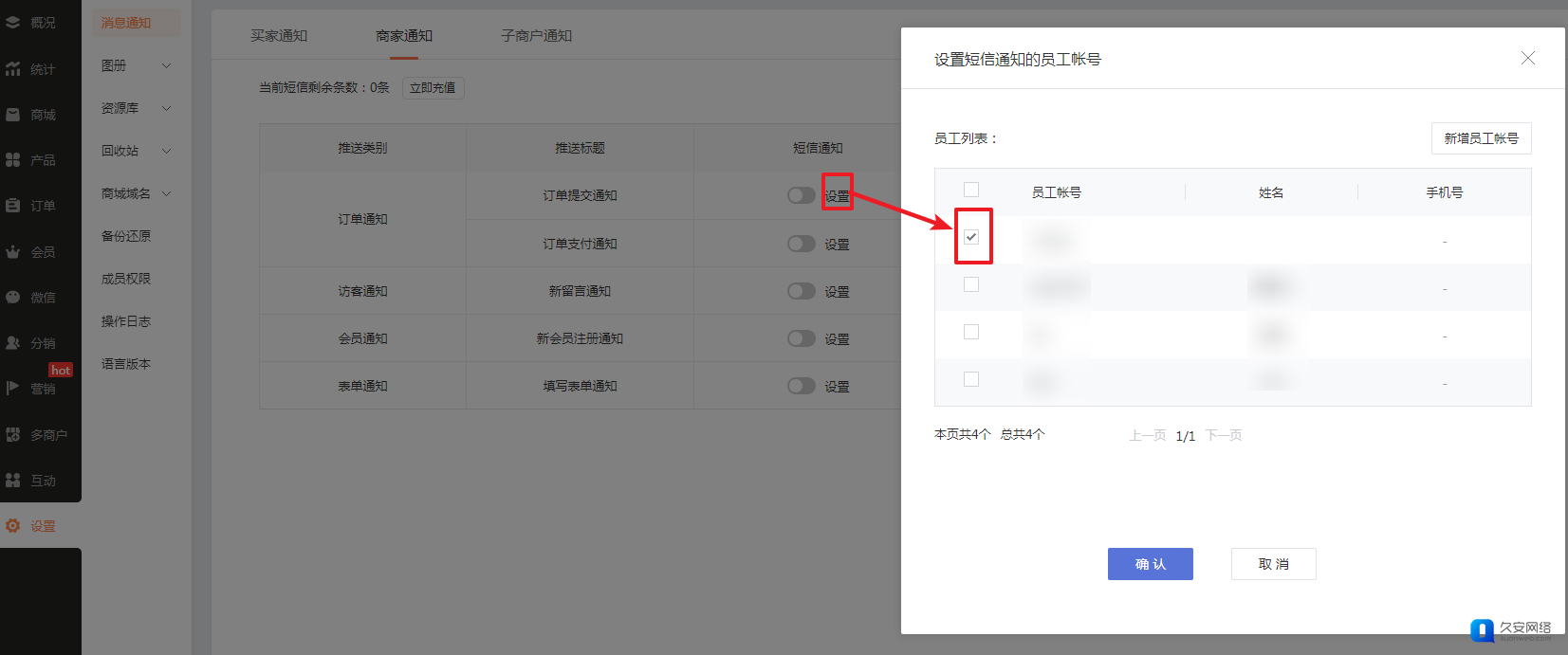
Task: Uncheck the first employee row checkbox
Action: click(971, 237)
